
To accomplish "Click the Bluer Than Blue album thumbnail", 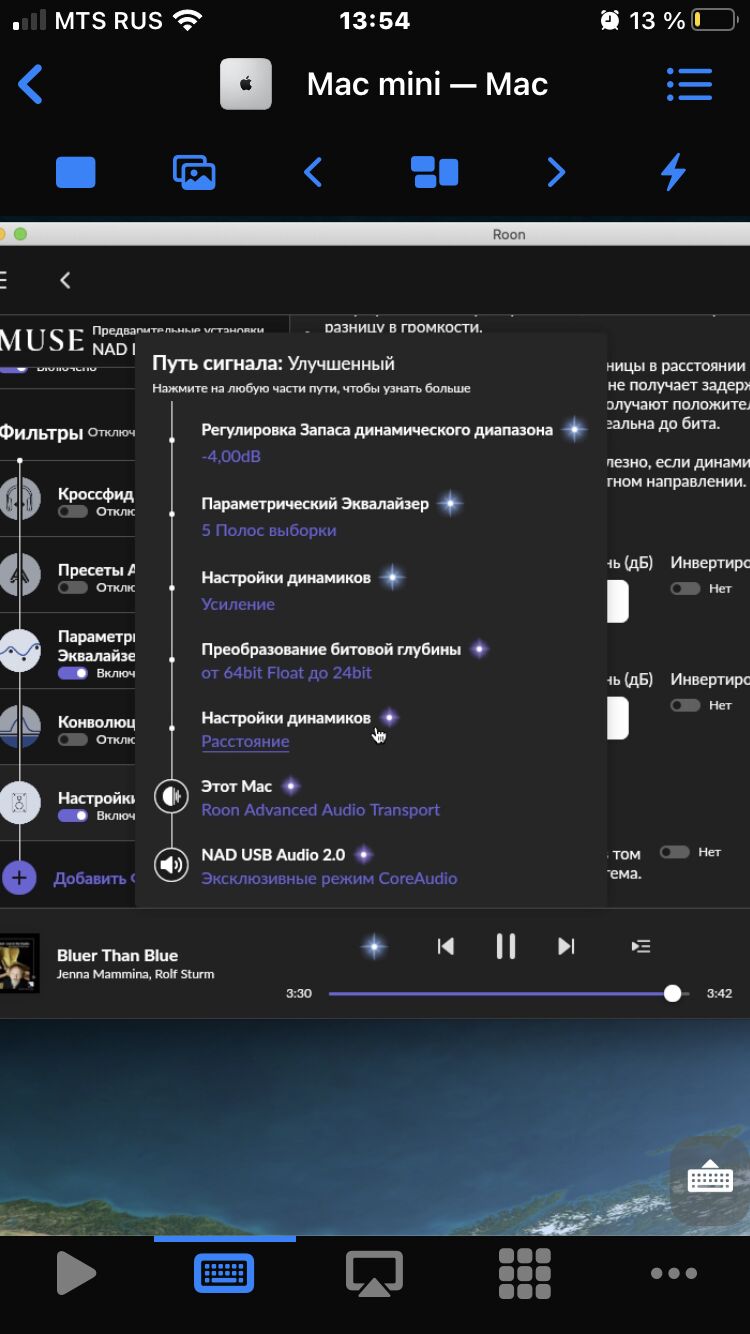I will click(x=19, y=963).
